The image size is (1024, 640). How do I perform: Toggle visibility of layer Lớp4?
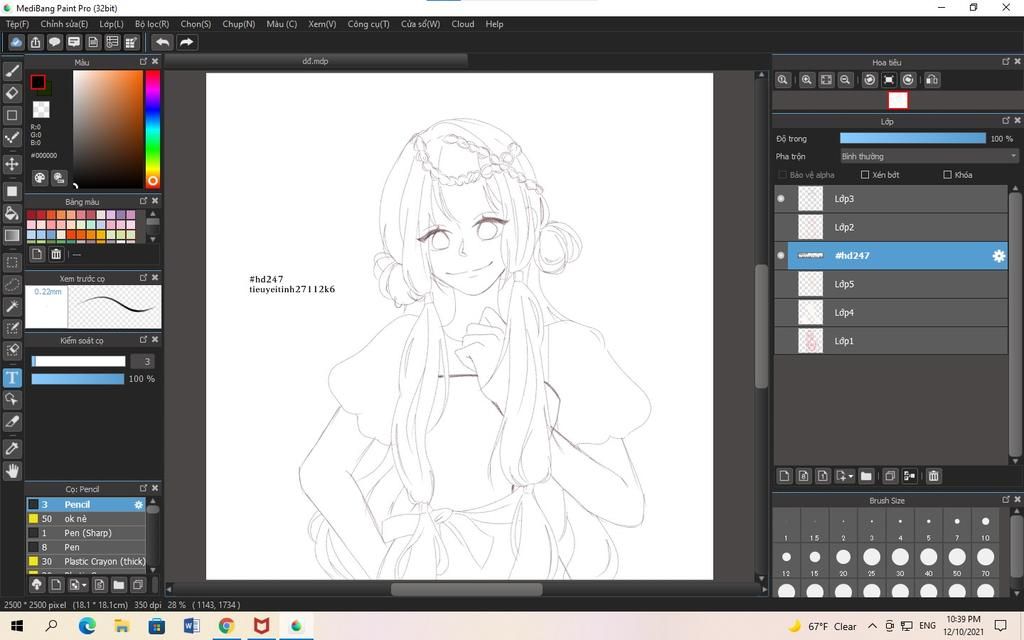pos(781,313)
